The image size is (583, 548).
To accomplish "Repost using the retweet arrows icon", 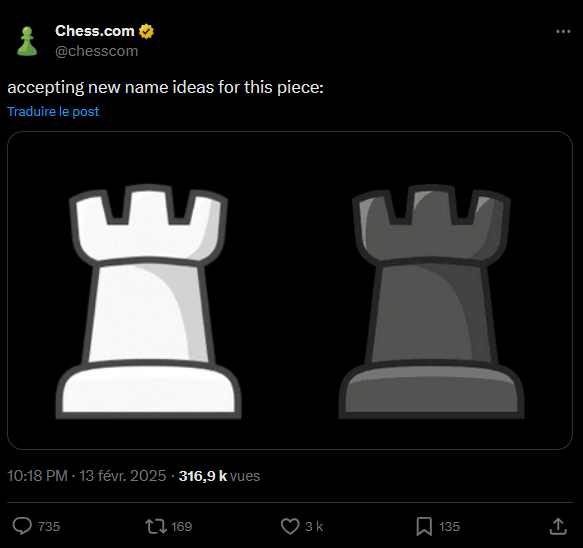I will click(156, 526).
